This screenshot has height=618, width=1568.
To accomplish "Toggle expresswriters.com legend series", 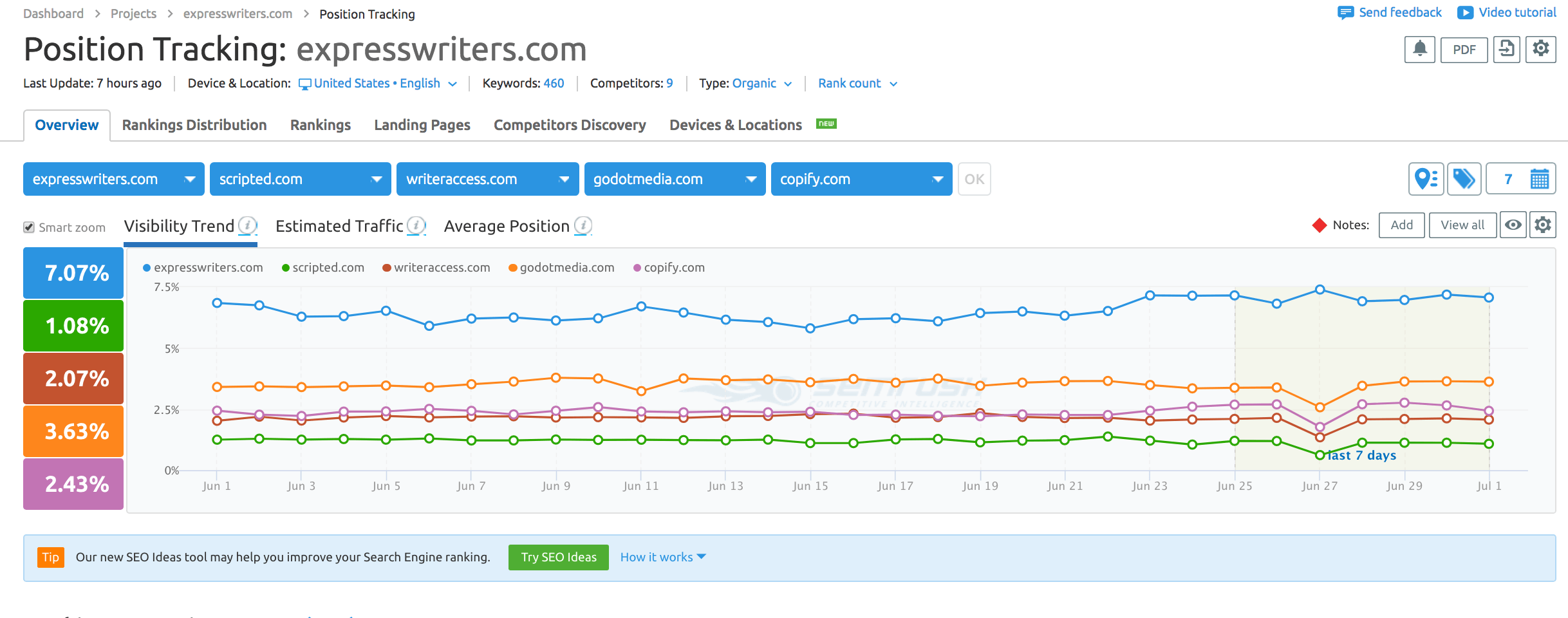I will point(203,268).
